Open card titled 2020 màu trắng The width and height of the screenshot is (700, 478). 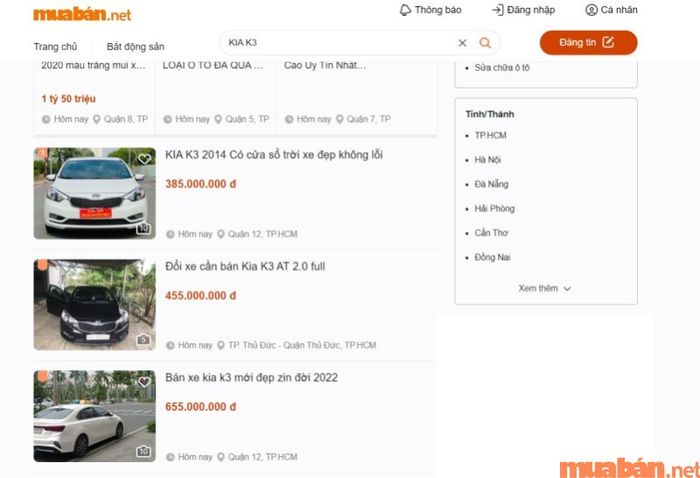coord(93,65)
